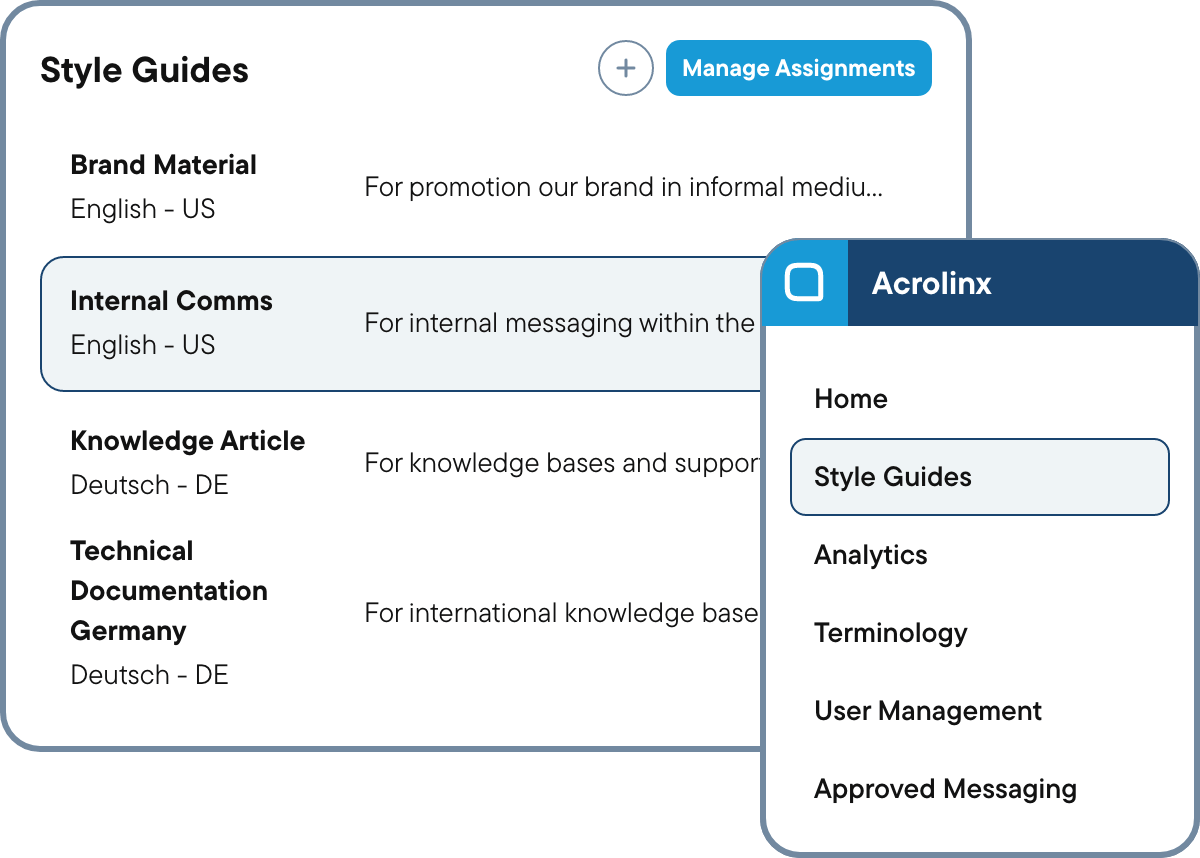
Task: Click the Acrolinx title in header
Action: [x=932, y=283]
